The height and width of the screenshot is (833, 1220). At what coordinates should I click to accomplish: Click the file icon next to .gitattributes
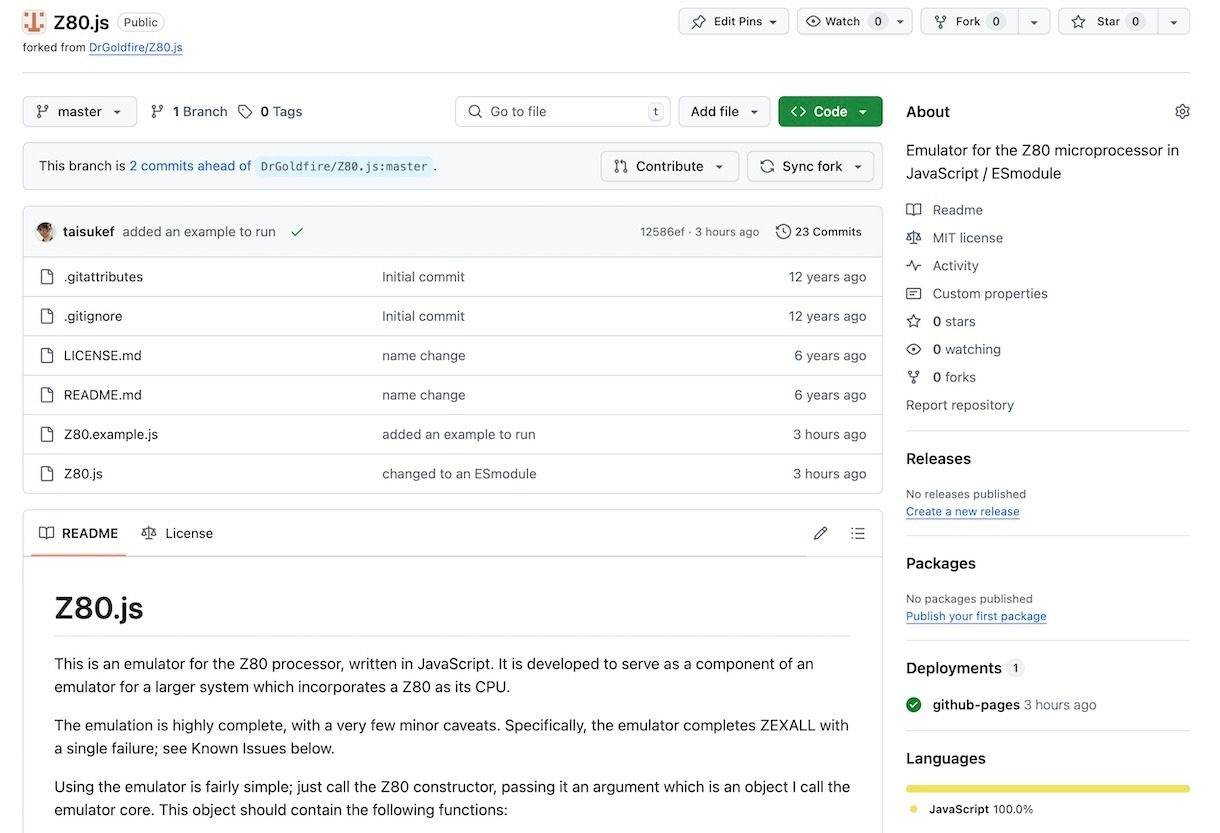(x=46, y=277)
